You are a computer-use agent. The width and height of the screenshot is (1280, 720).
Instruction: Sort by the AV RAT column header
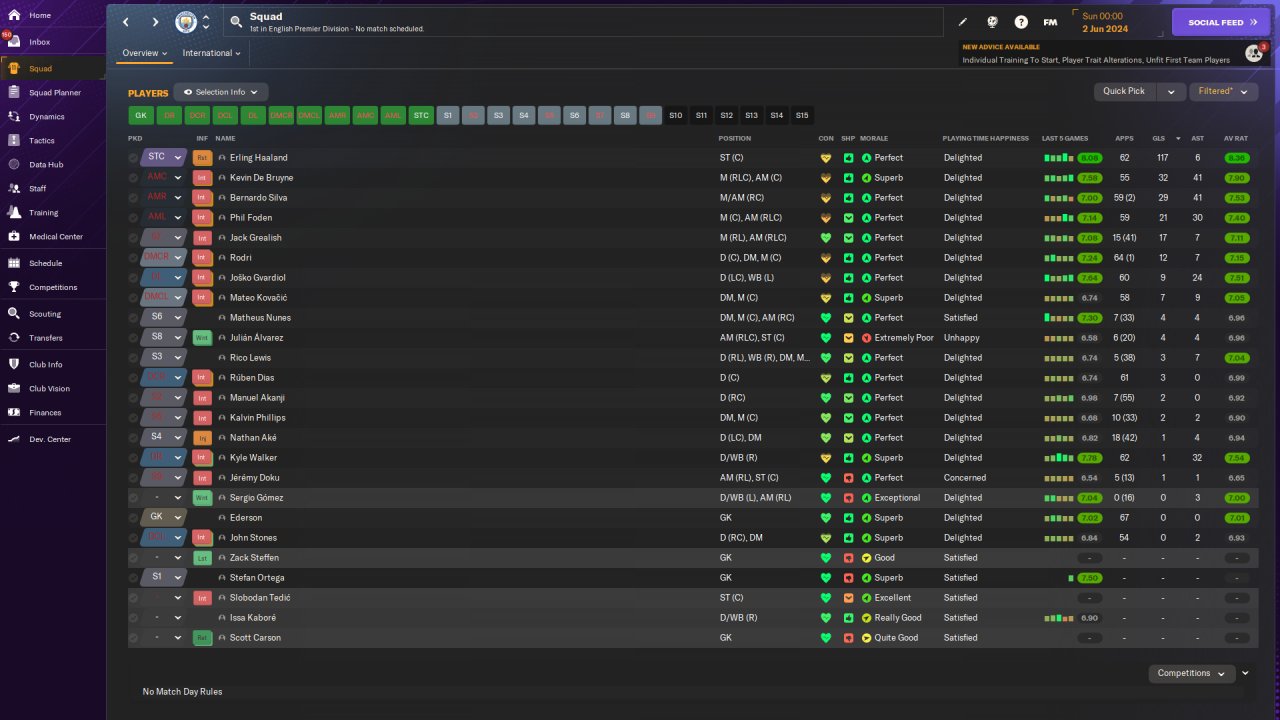pyautogui.click(x=1235, y=138)
